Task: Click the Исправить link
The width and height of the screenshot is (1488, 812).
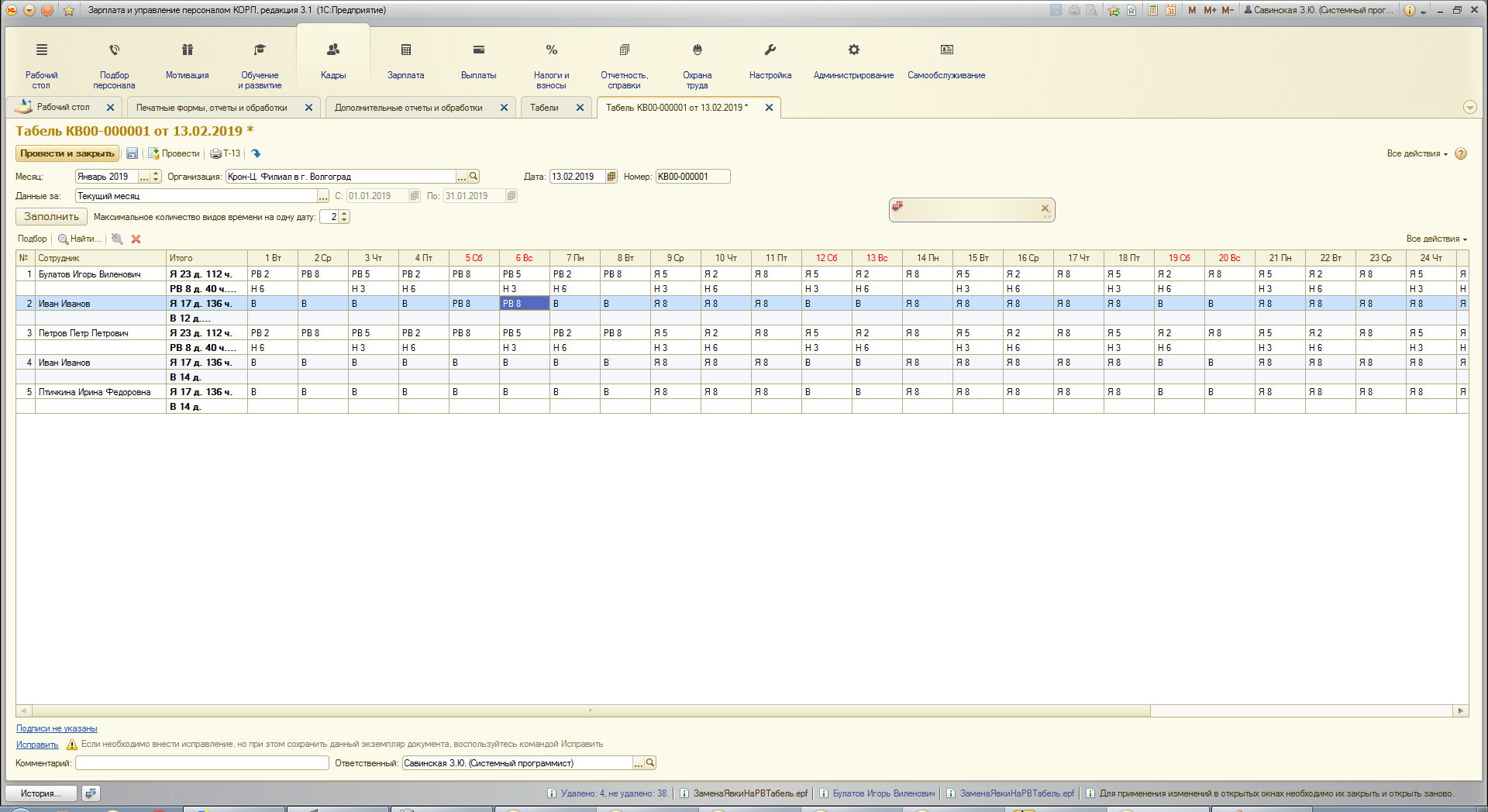Action: click(37, 745)
